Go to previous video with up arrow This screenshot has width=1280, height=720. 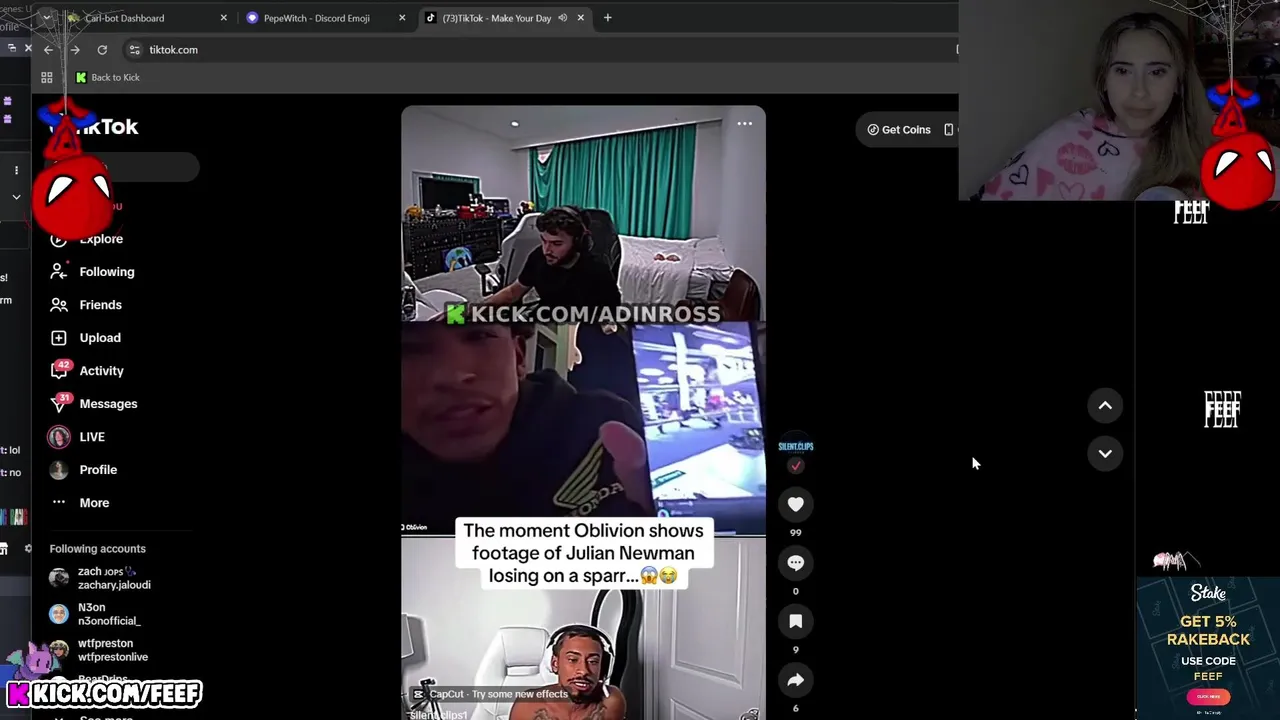pos(1105,405)
